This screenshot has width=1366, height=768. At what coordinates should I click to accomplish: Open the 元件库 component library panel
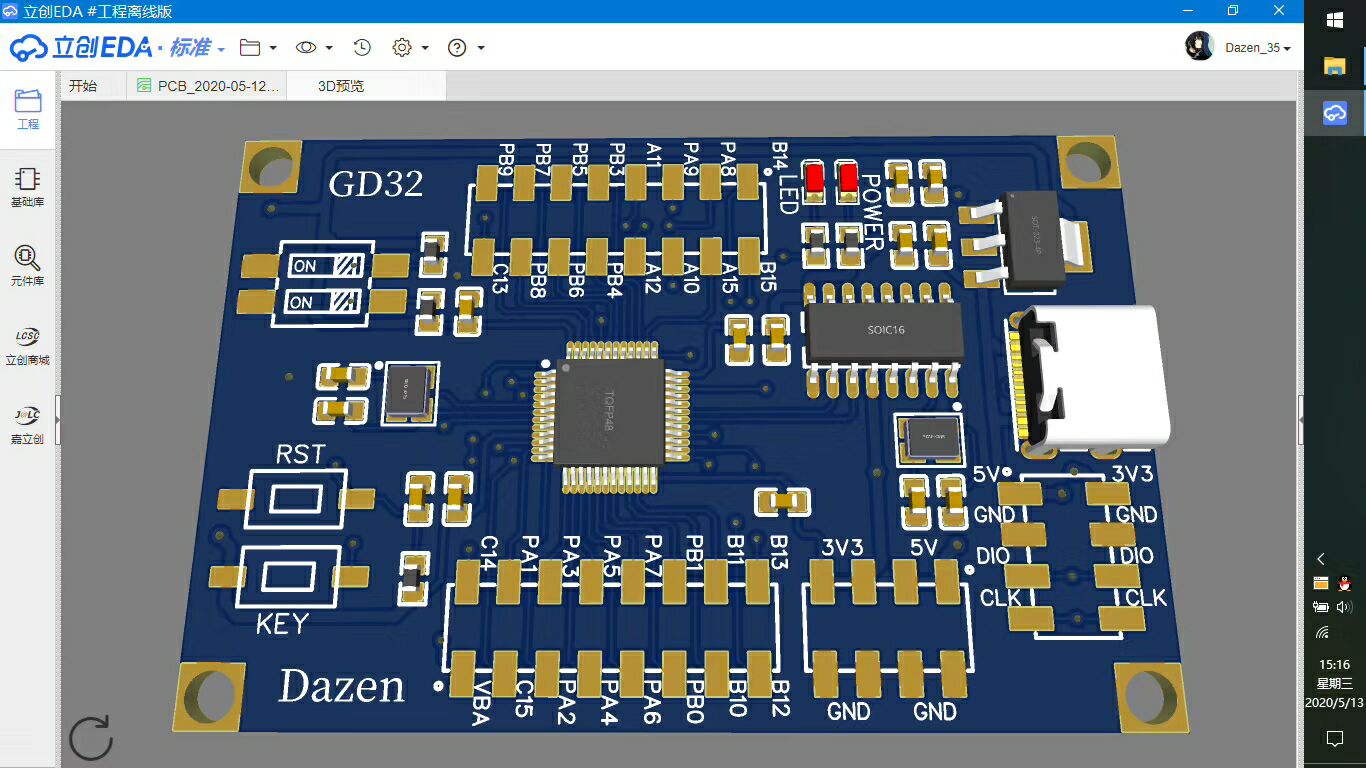[26, 263]
